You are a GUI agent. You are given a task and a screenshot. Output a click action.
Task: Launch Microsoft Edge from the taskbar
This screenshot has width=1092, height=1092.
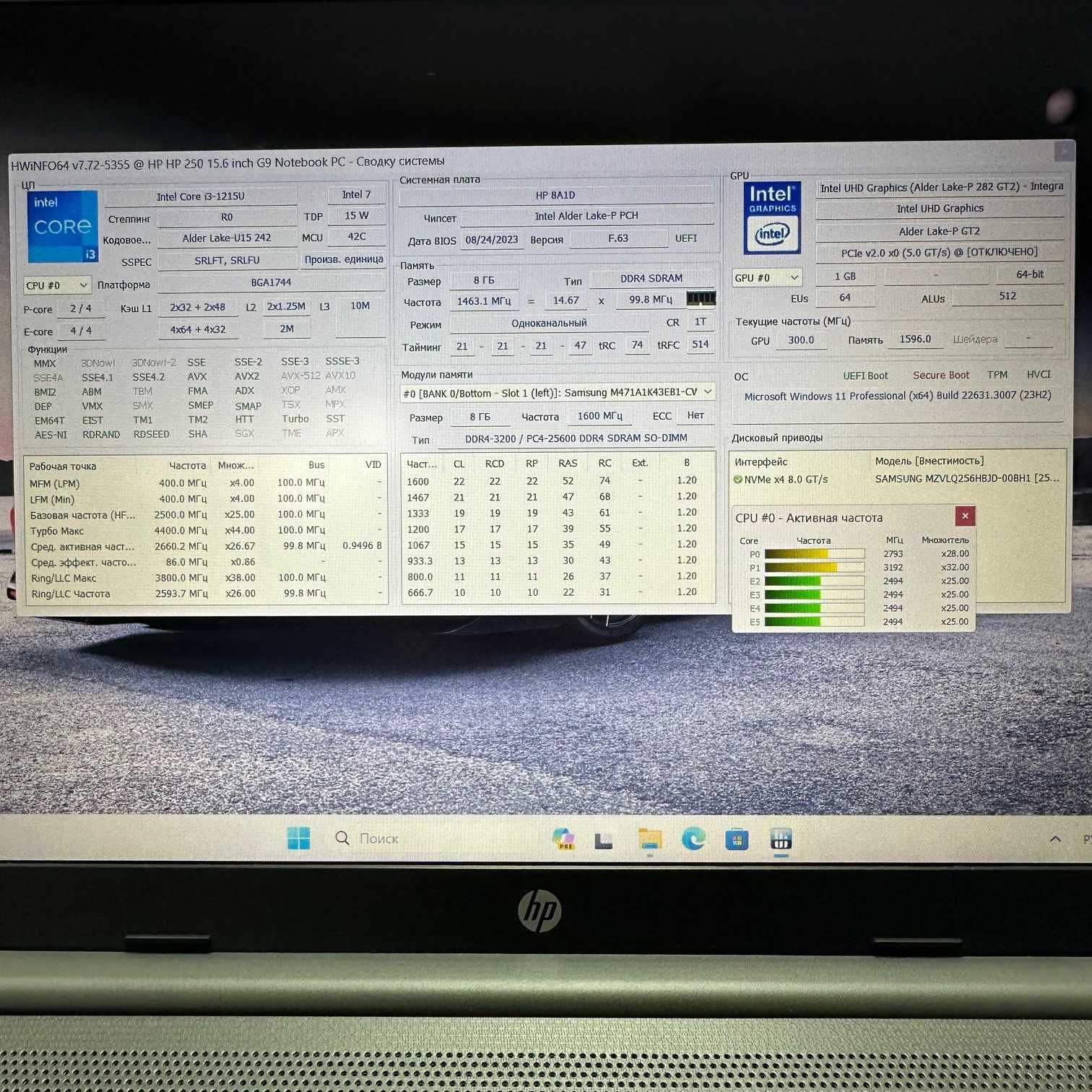point(693,839)
